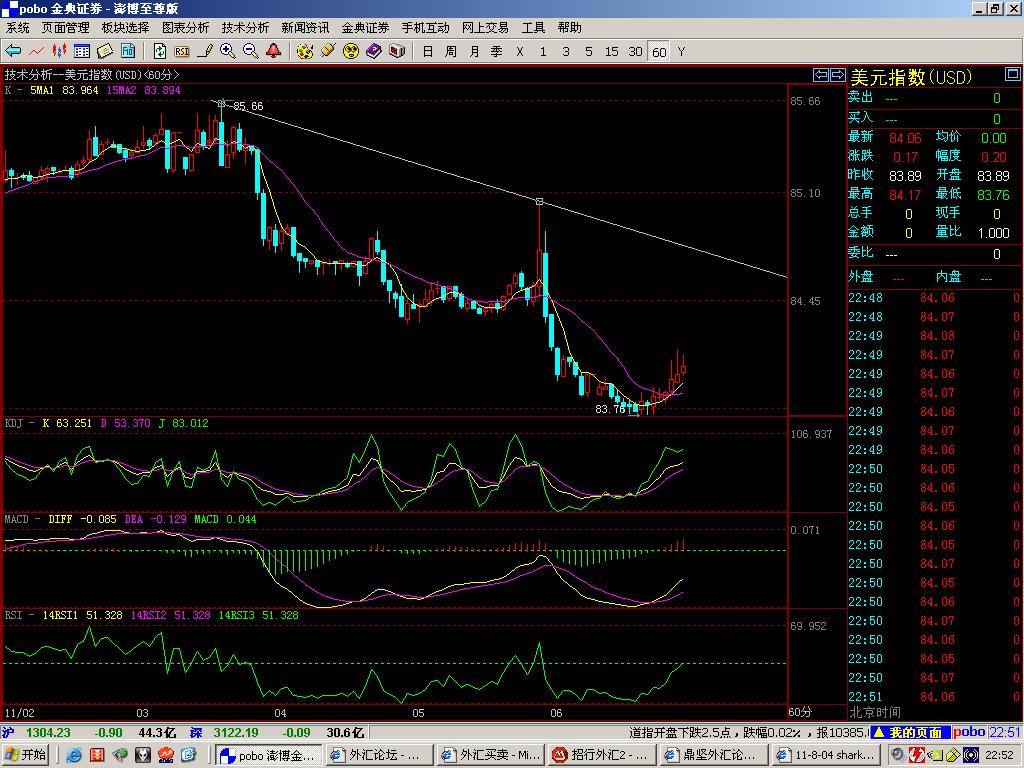The image size is (1024, 768).
Task: Click the zoom out magnifier icon
Action: point(250,51)
